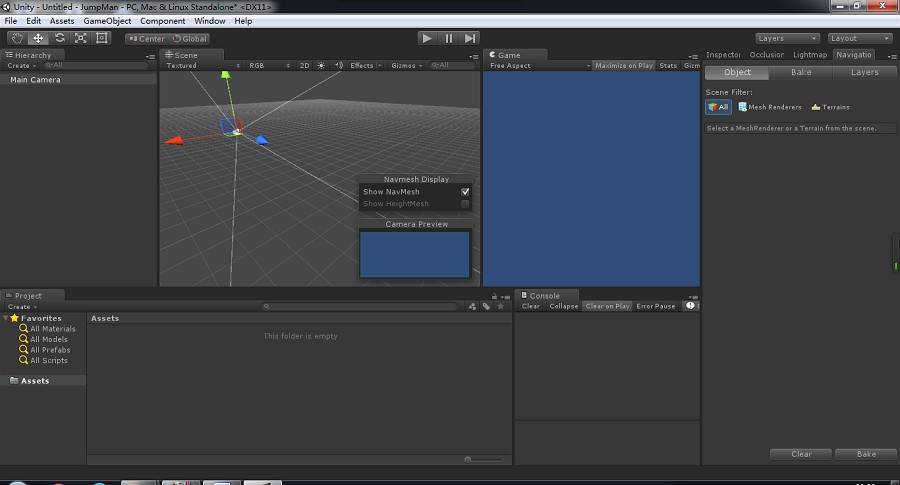Select the Hand view tool
This screenshot has width=900, height=485.
coord(17,38)
